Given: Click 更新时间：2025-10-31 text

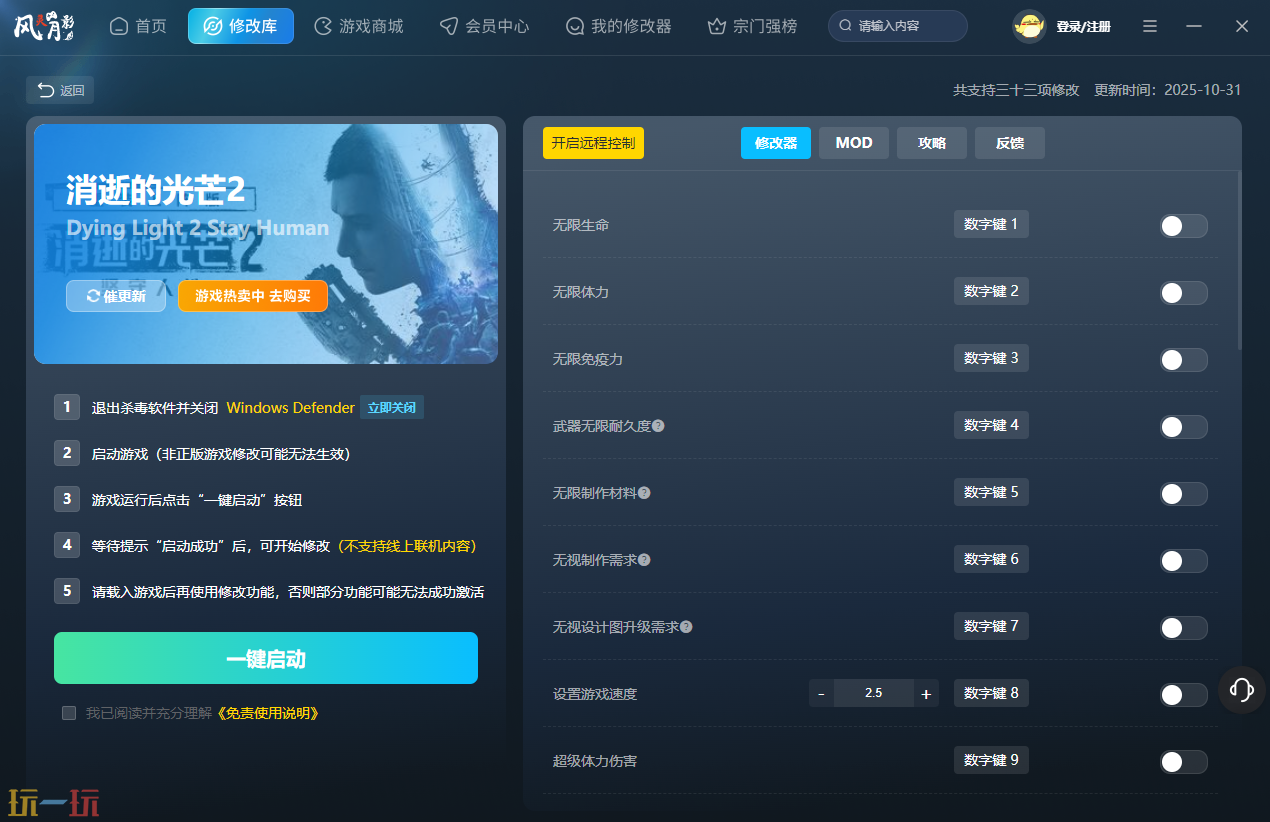Looking at the screenshot, I should coord(1168,90).
